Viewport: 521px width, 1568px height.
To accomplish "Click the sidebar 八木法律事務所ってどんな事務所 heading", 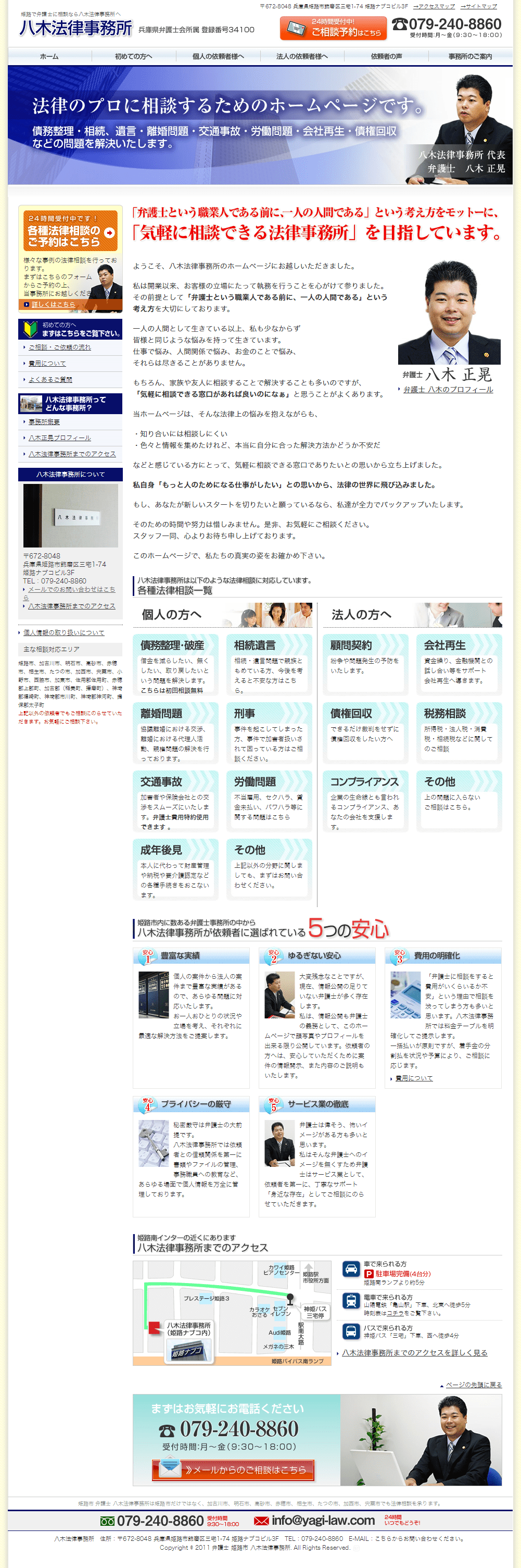I will point(70,404).
